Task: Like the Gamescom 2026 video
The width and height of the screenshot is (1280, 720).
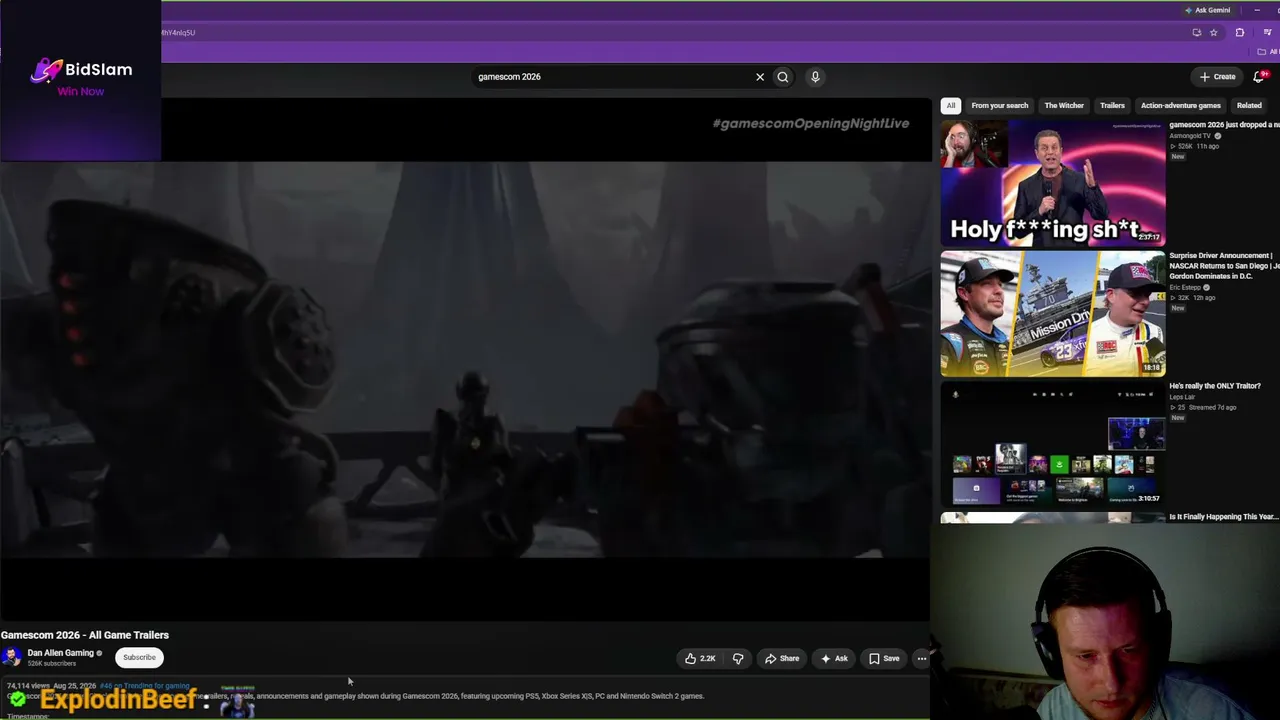Action: (700, 658)
